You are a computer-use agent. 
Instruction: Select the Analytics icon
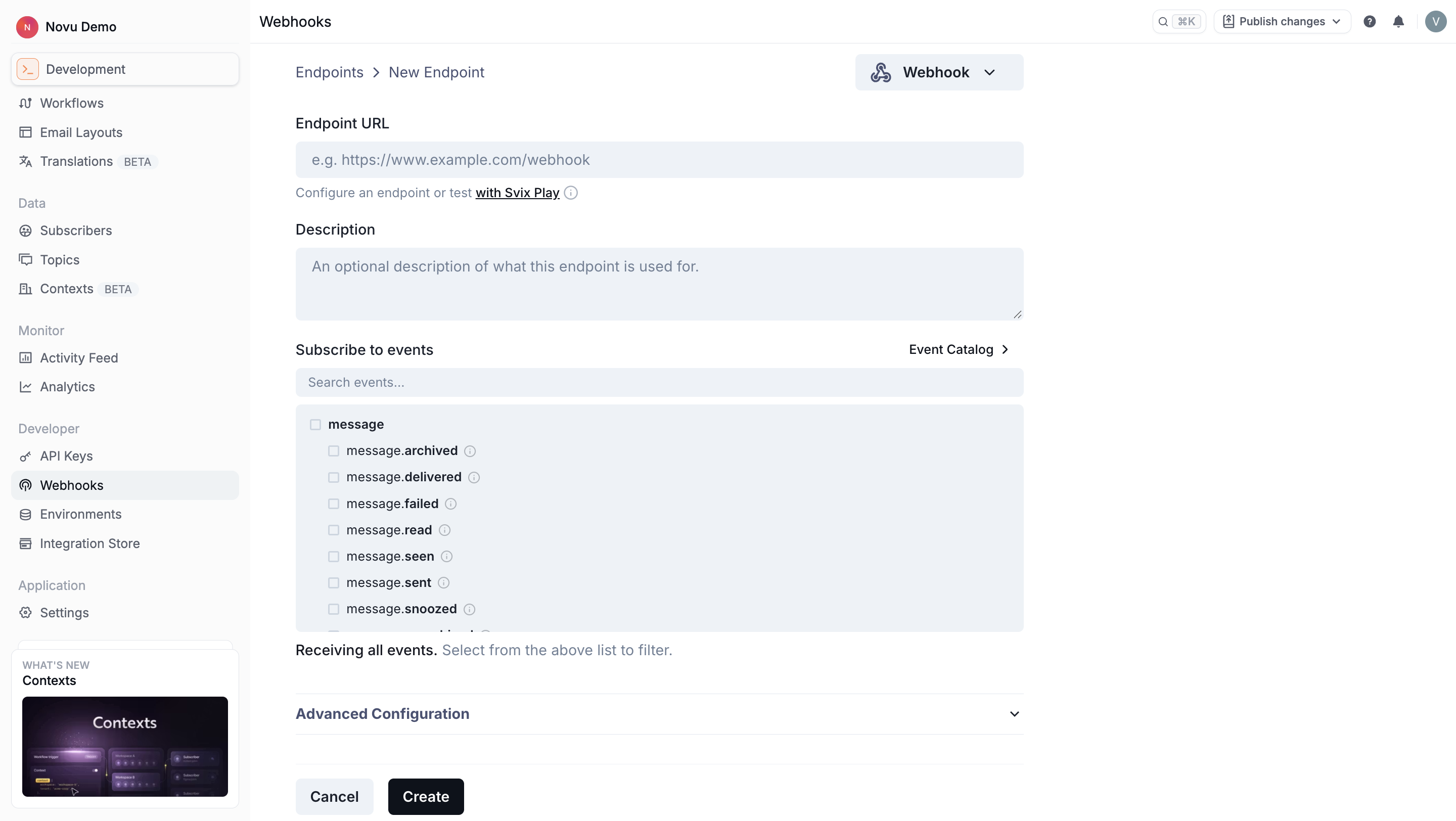pos(26,386)
